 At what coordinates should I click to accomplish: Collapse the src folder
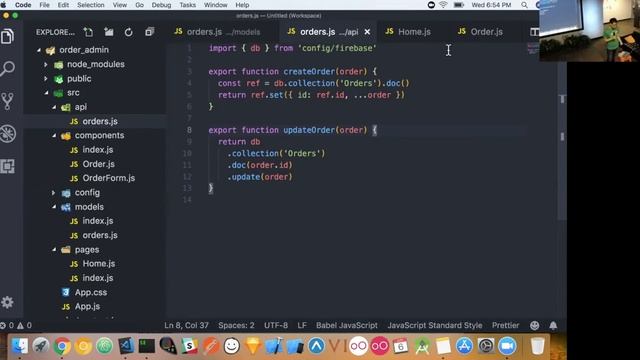point(47,93)
